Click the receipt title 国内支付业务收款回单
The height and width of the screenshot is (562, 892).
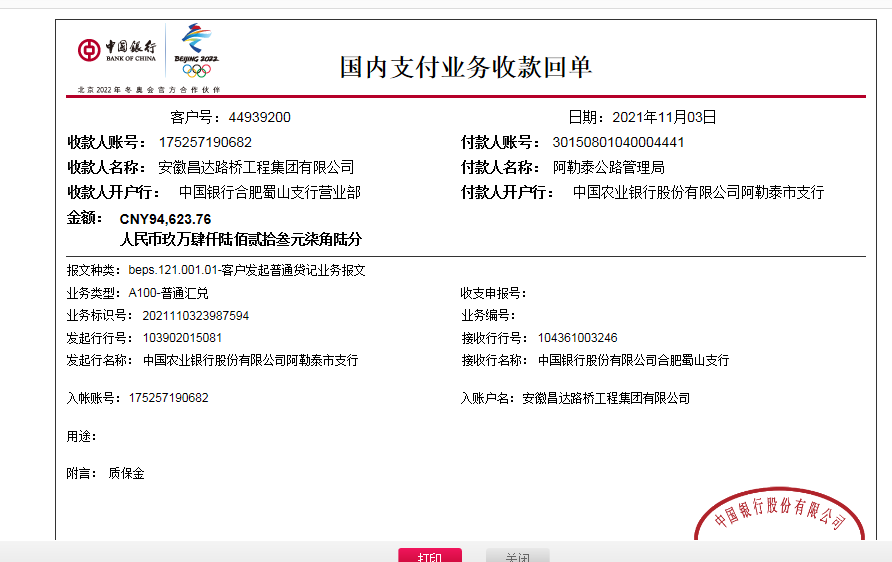[466, 67]
